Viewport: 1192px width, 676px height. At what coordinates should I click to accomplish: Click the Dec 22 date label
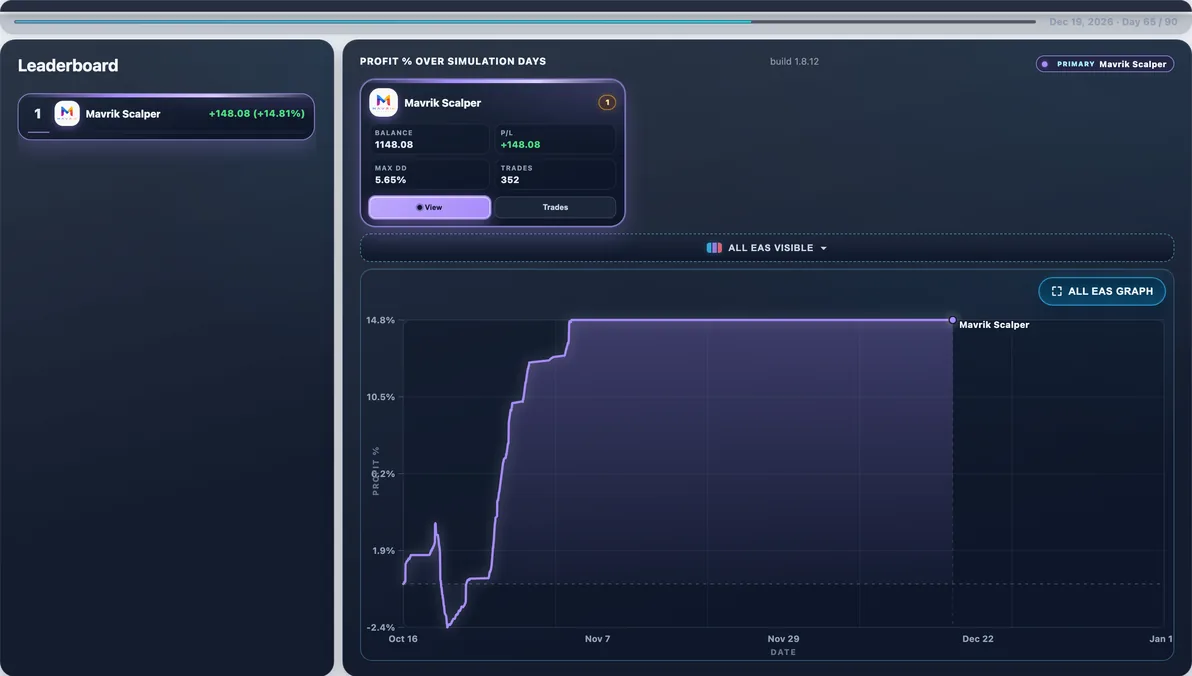pos(978,639)
